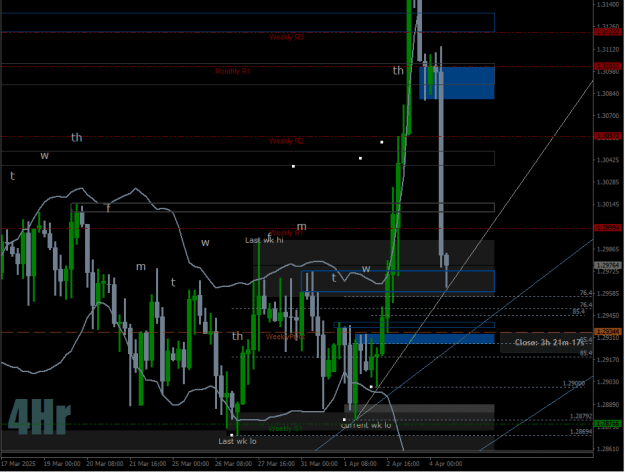Click the green S1 price tag 1.28766
This screenshot has width=625, height=472.
click(608, 423)
